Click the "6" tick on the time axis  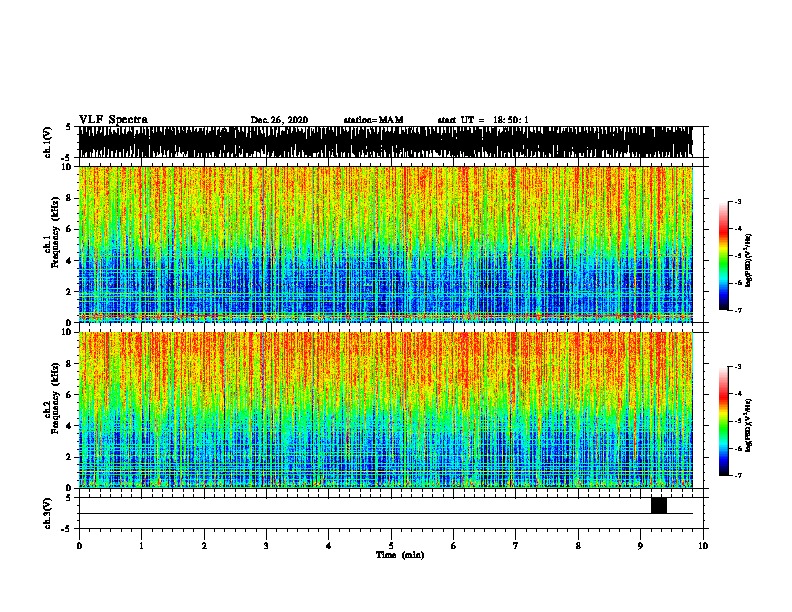point(454,546)
